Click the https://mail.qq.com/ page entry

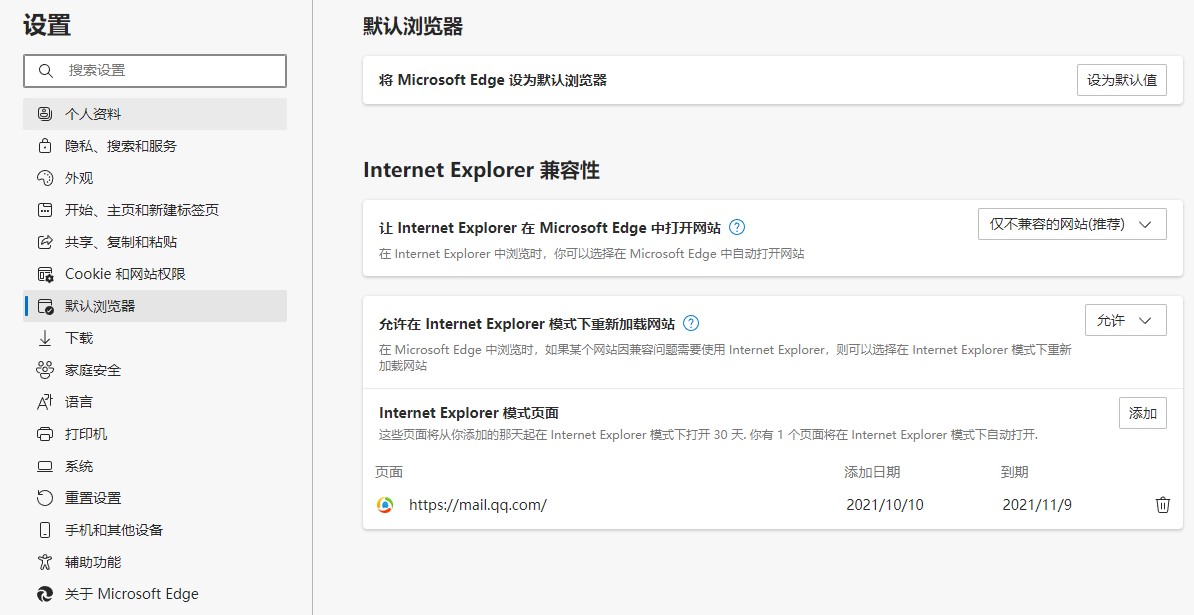point(477,505)
